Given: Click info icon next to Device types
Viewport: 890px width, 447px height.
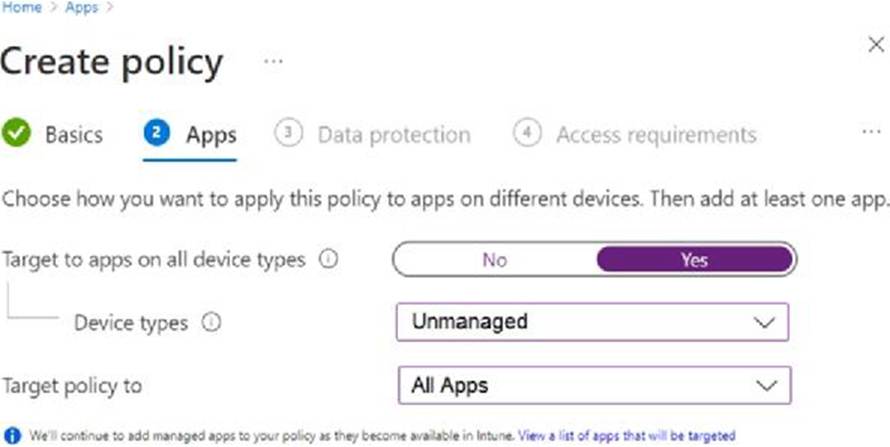Looking at the screenshot, I should (210, 323).
